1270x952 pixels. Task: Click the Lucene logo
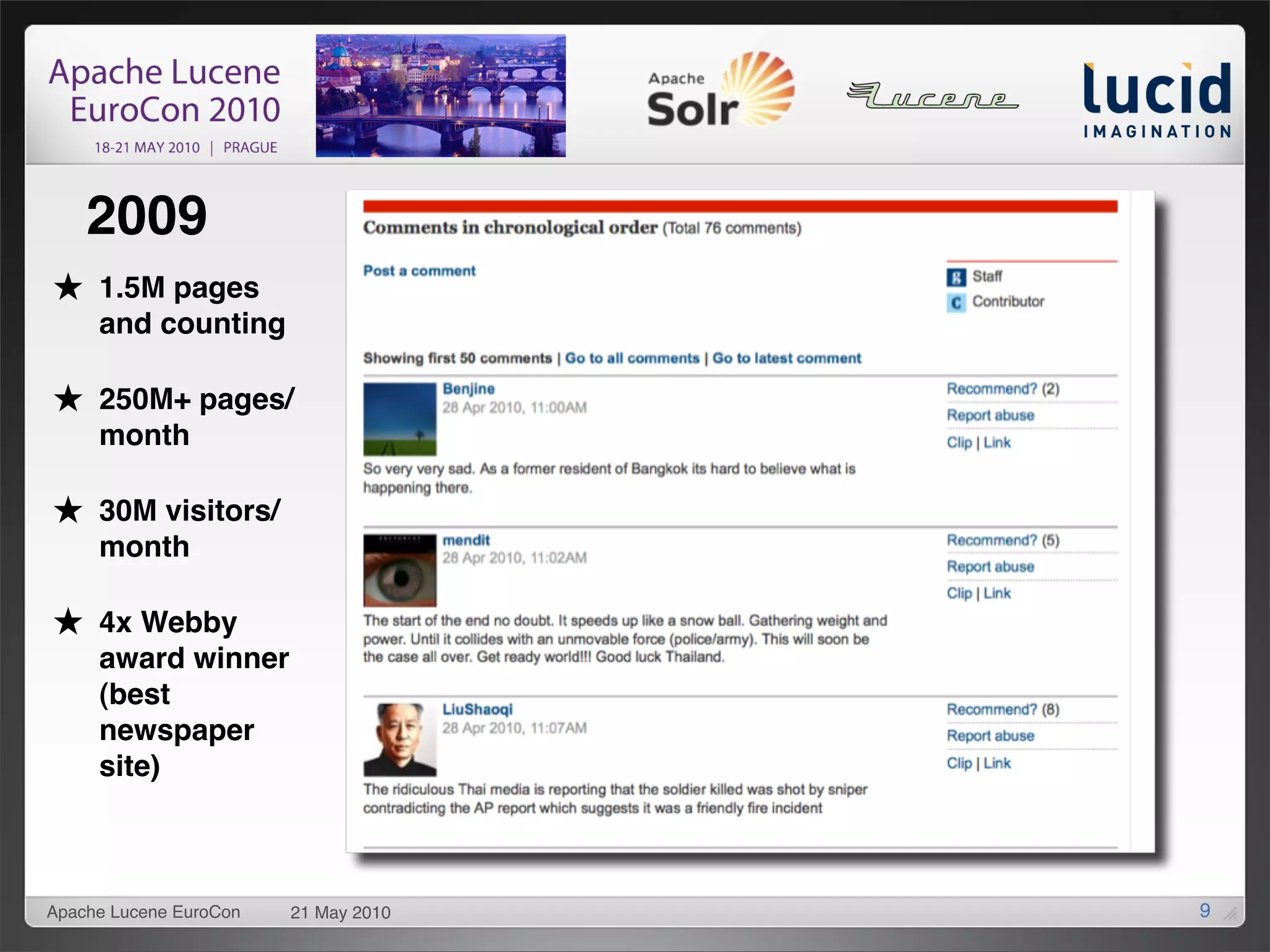coord(932,95)
